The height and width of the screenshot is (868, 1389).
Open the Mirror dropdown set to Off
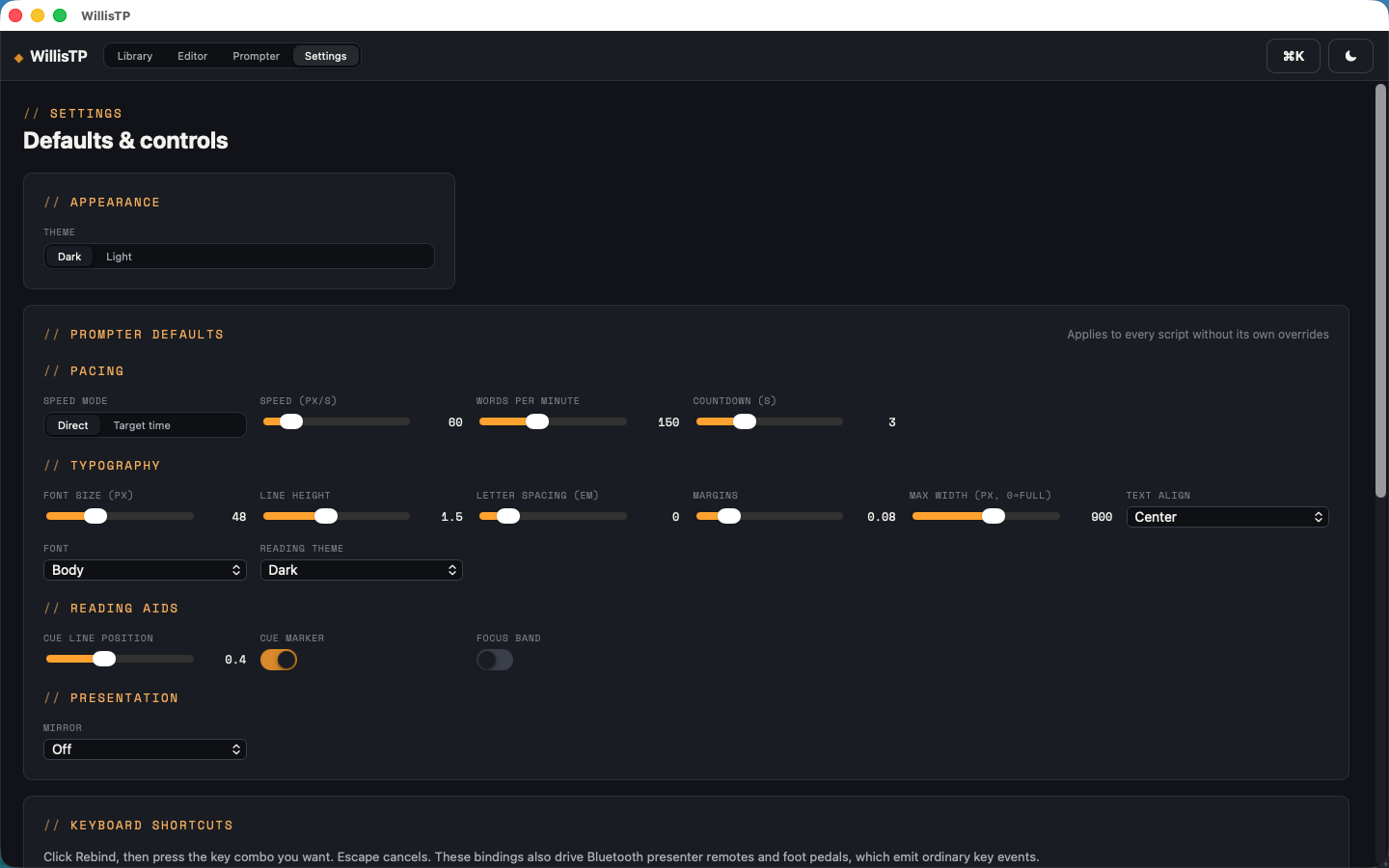(x=145, y=749)
